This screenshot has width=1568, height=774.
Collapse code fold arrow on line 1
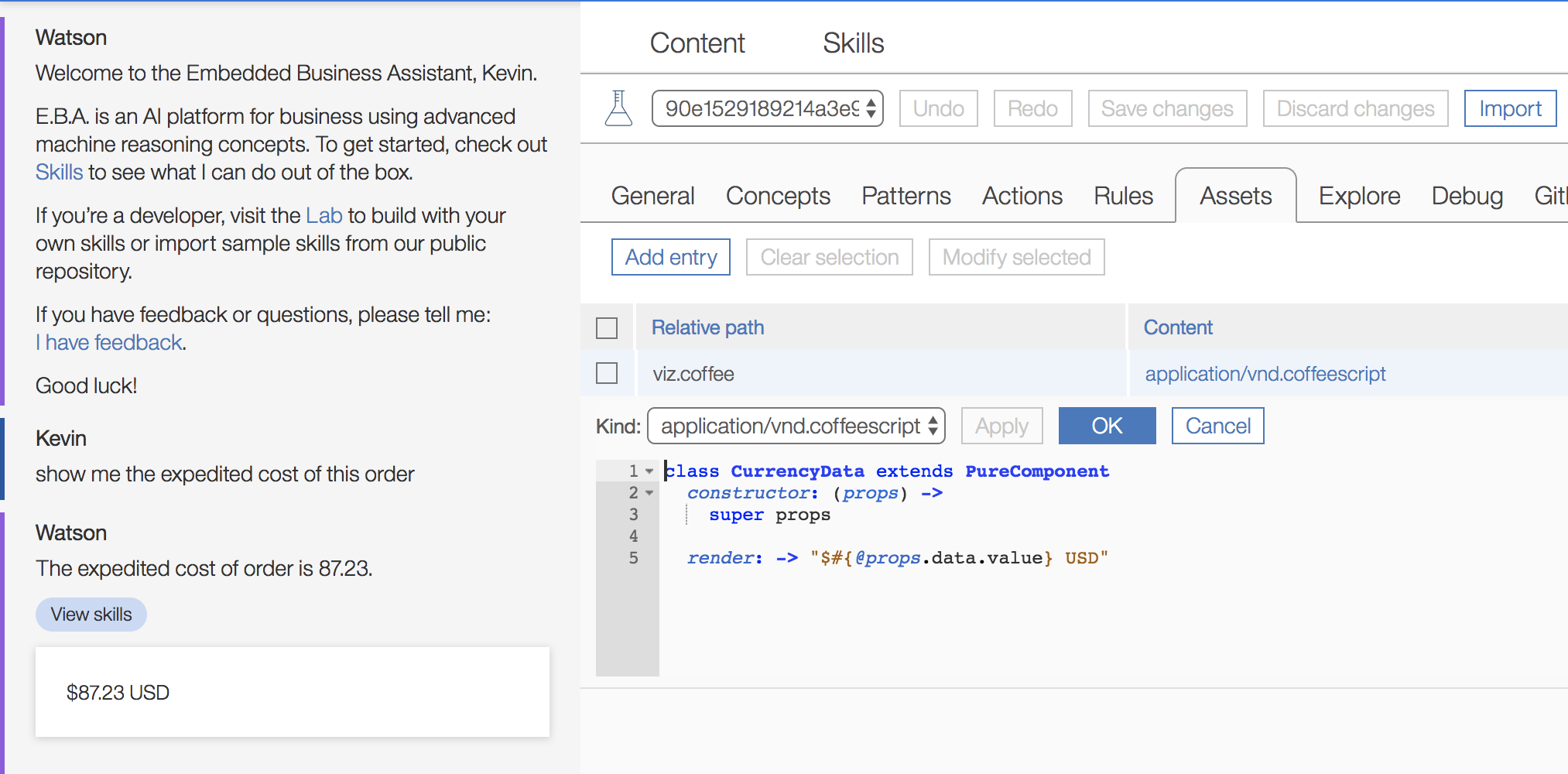[649, 471]
